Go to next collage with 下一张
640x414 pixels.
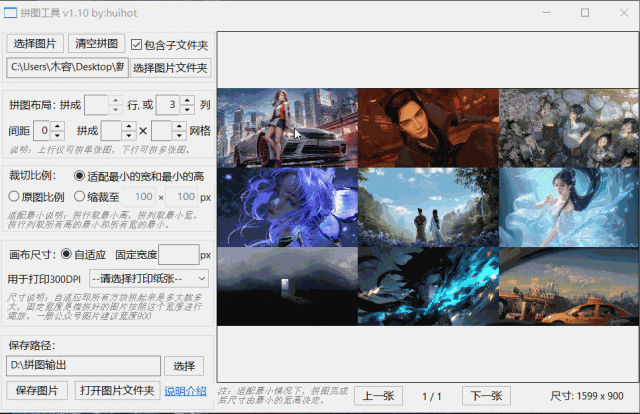(486, 396)
